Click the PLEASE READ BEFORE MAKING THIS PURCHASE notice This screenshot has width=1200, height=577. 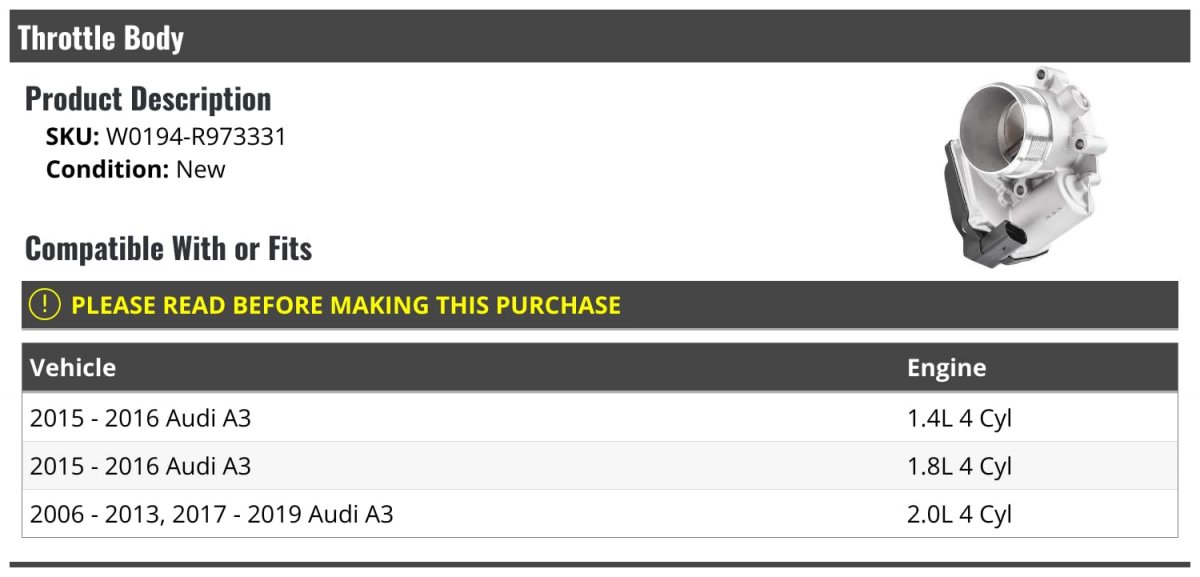pyautogui.click(x=346, y=305)
